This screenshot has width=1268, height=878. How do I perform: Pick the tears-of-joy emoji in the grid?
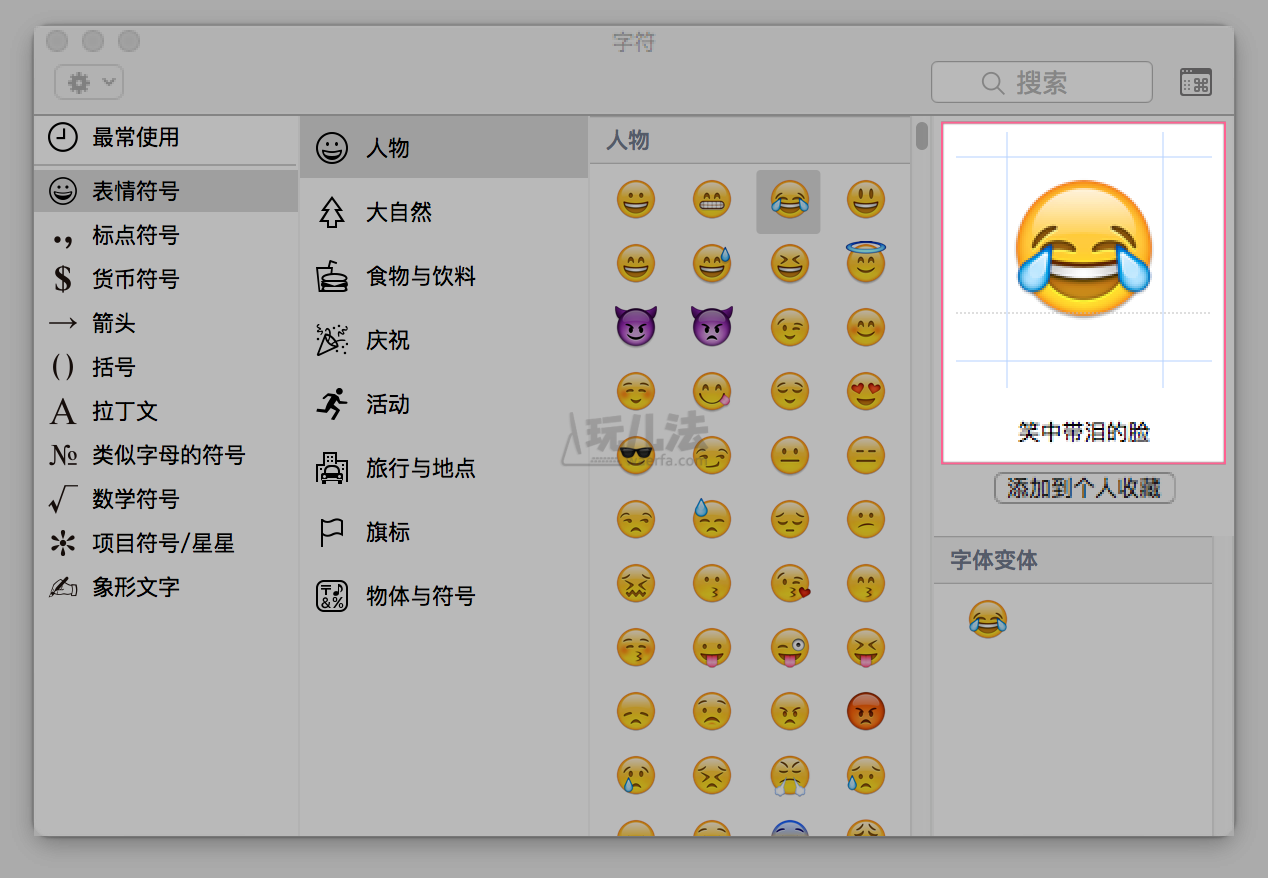[789, 200]
